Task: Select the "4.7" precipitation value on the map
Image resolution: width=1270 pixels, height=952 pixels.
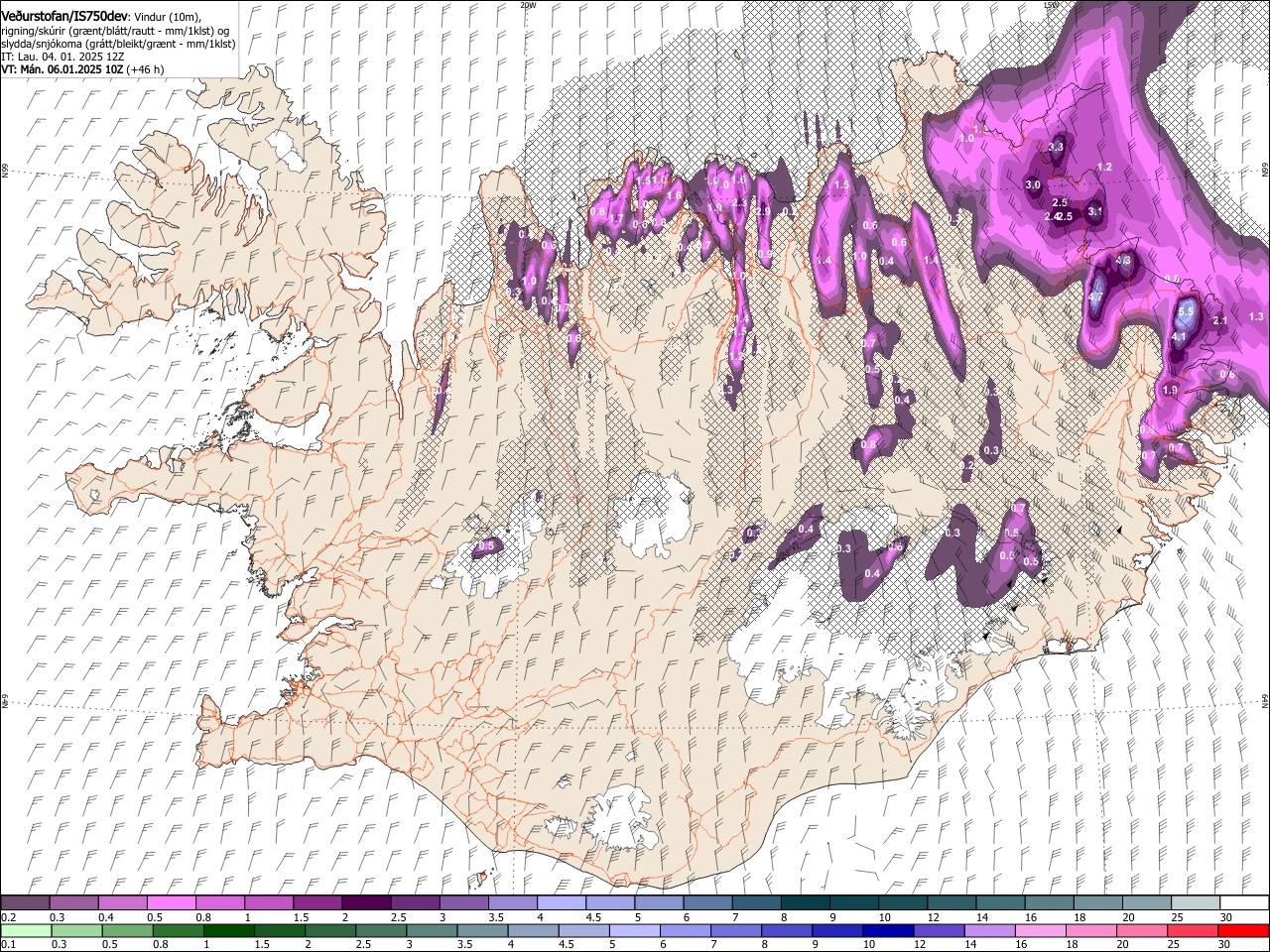Action: tap(1096, 297)
